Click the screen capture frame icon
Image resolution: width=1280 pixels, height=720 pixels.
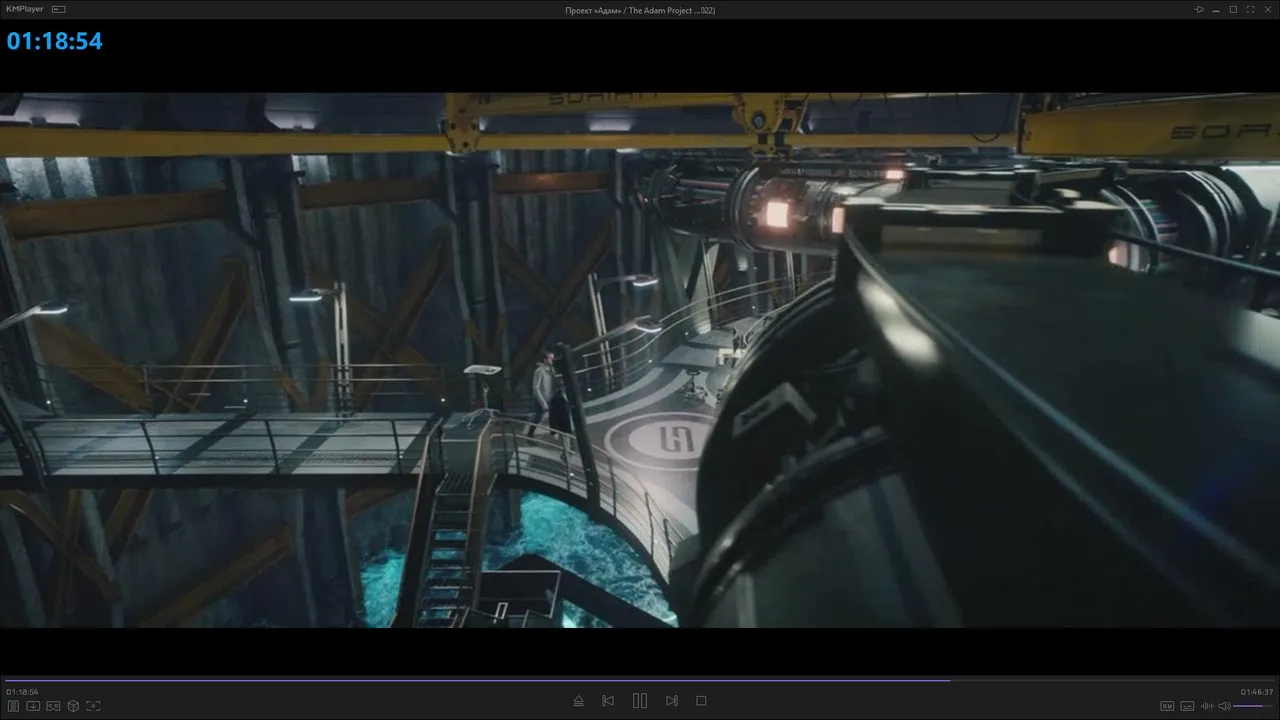pos(93,706)
